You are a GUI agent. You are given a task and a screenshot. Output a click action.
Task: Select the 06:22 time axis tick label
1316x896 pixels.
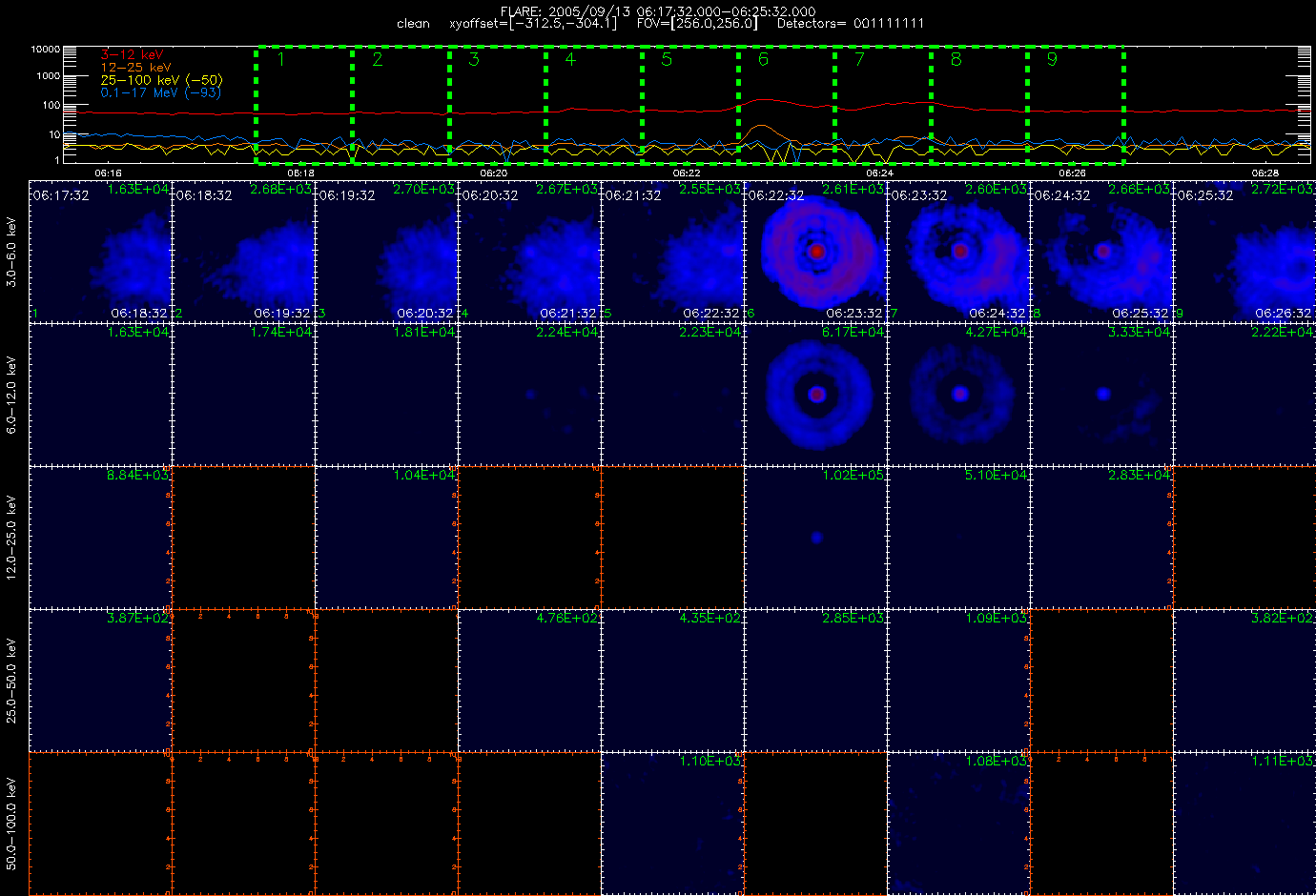[687, 173]
